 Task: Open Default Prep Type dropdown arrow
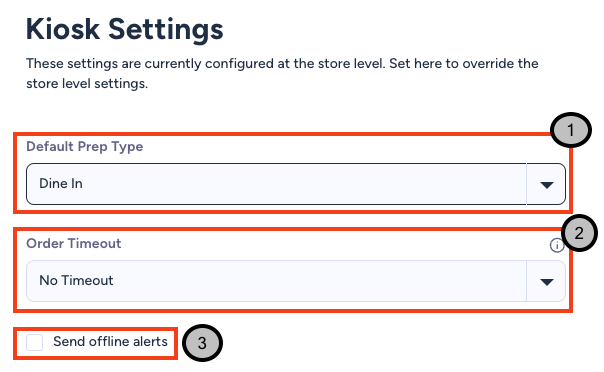pos(547,185)
